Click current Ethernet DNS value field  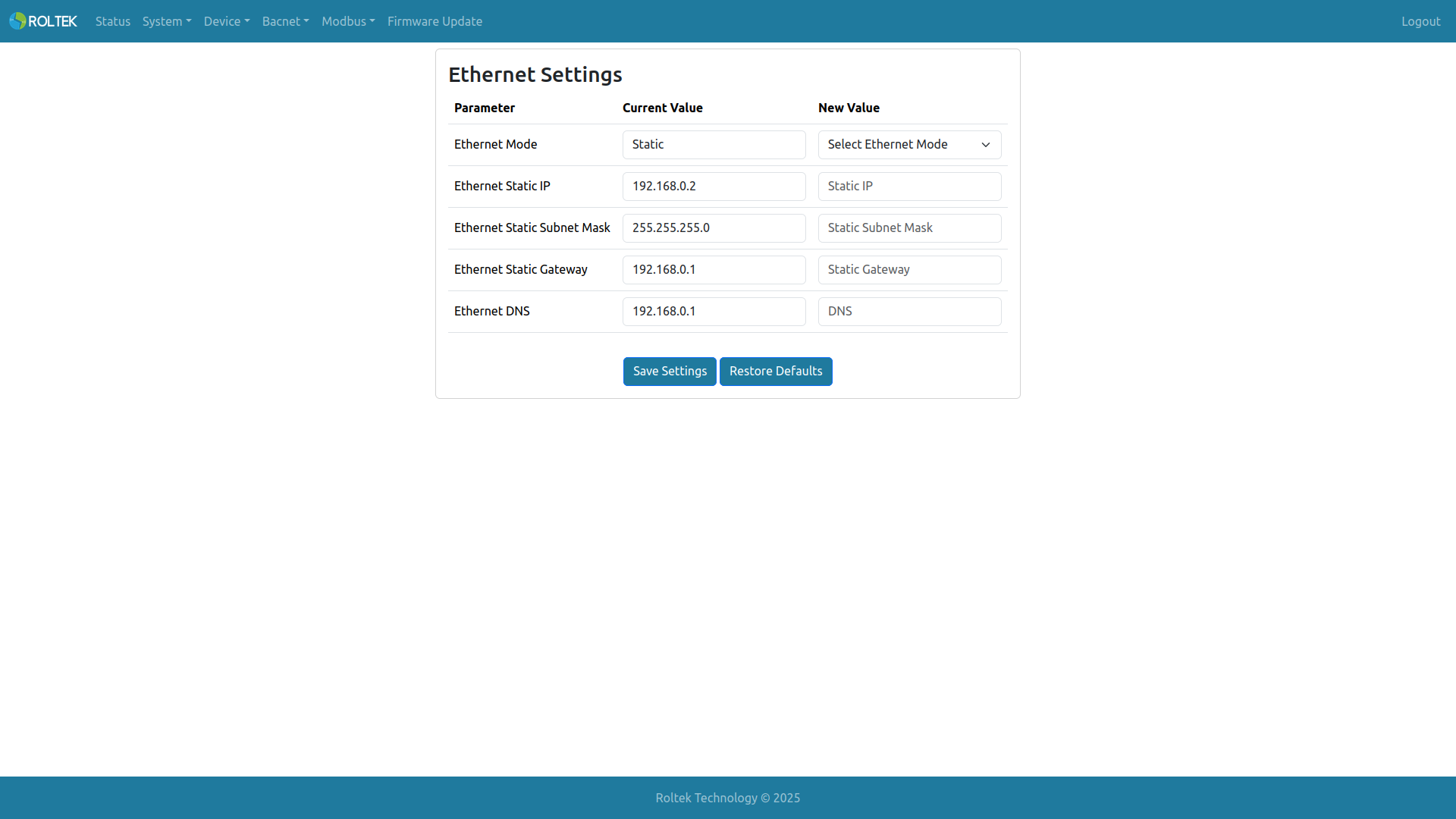click(x=714, y=312)
